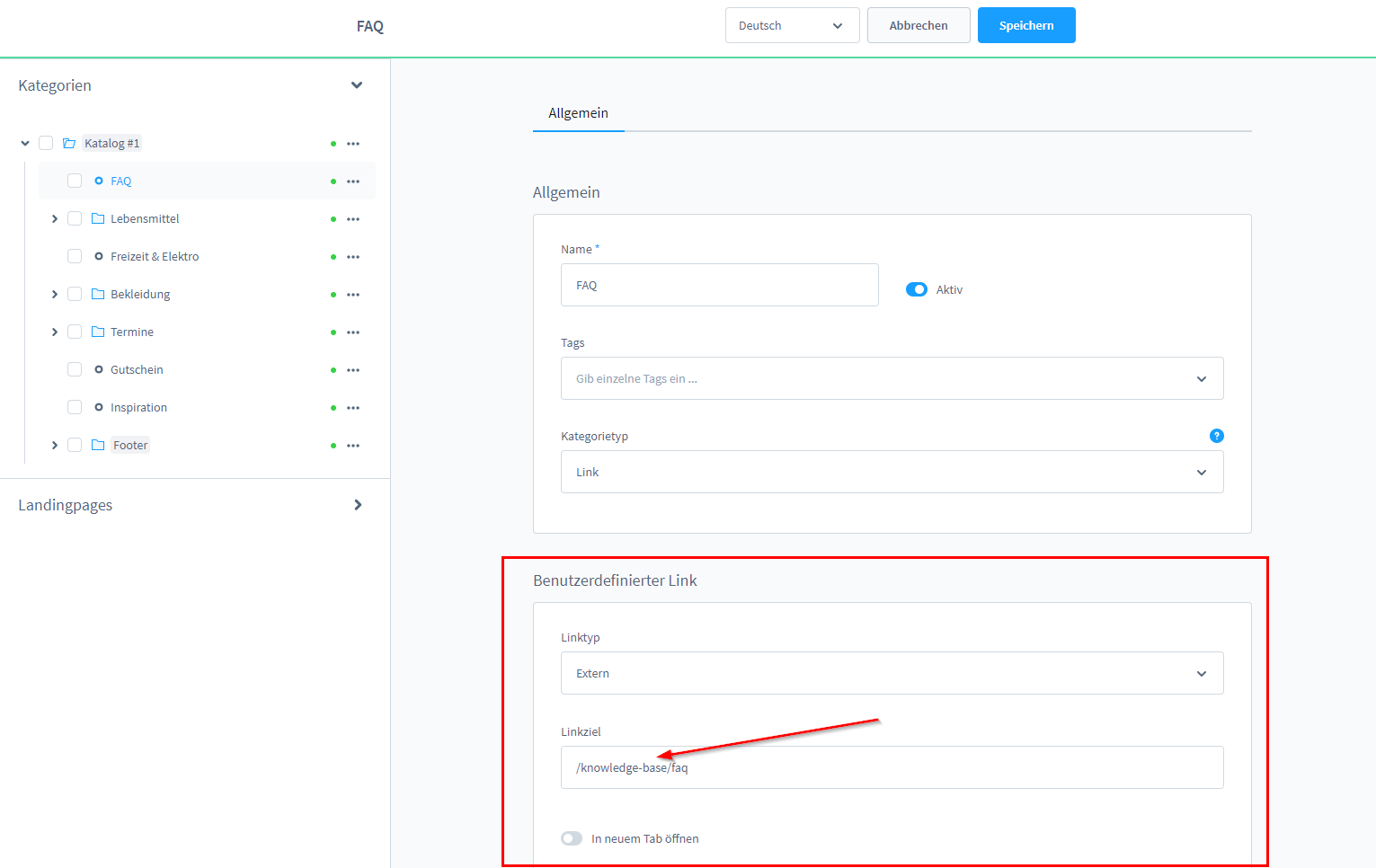
Task: Click the circle icon next to Gutschein
Action: click(99, 369)
